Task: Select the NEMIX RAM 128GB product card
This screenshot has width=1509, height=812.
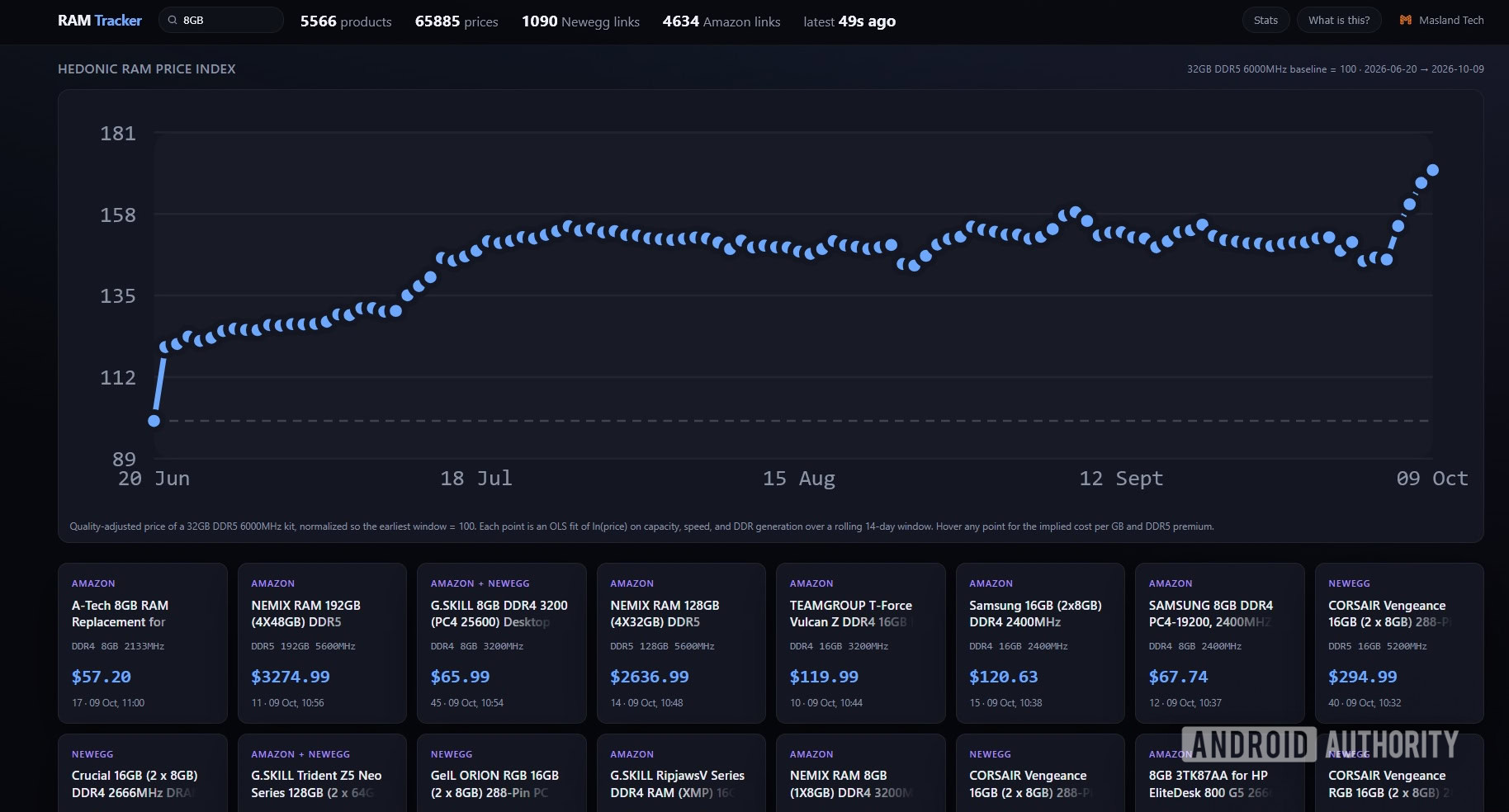Action: pos(681,643)
